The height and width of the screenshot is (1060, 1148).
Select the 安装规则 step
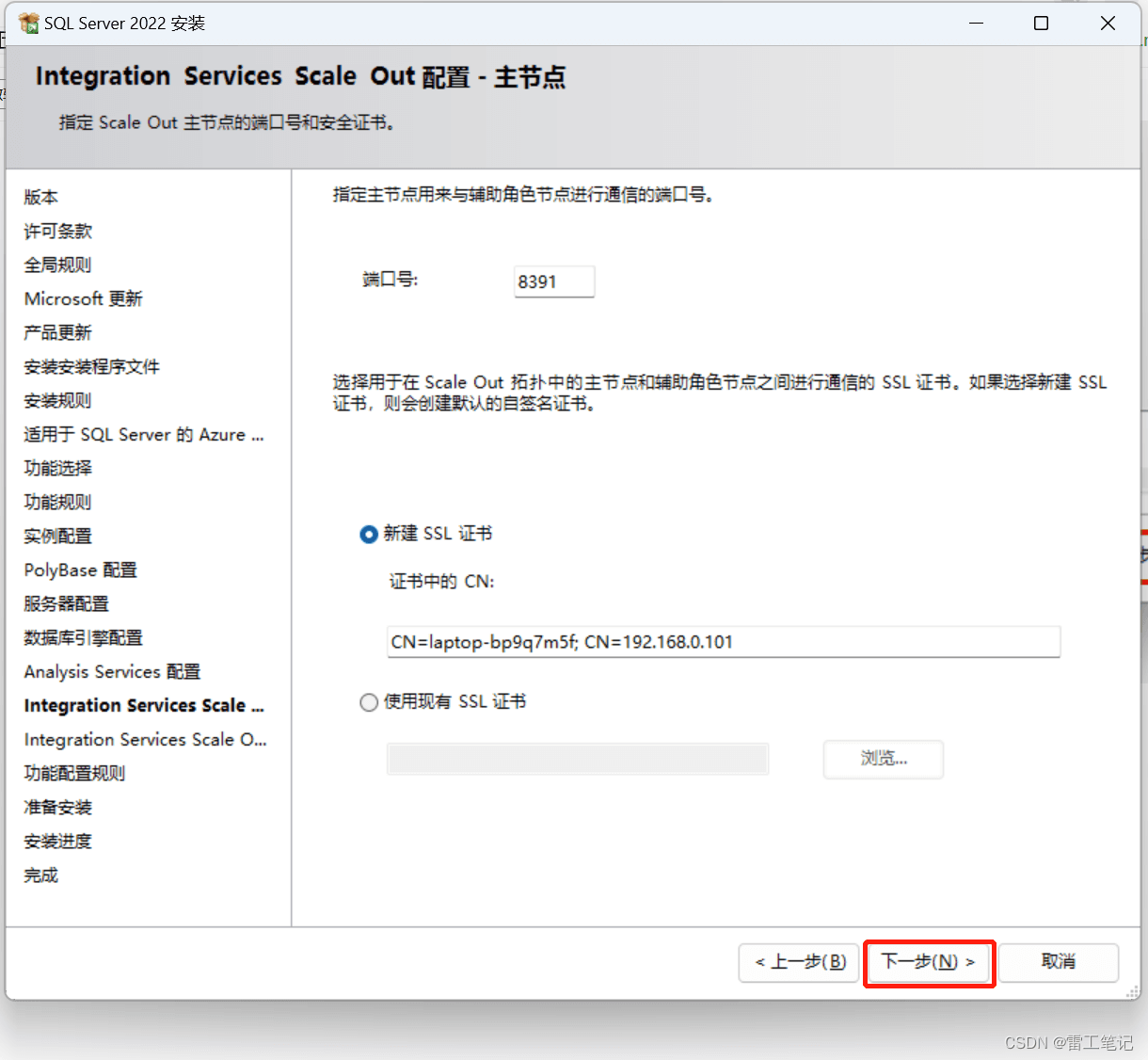(58, 400)
